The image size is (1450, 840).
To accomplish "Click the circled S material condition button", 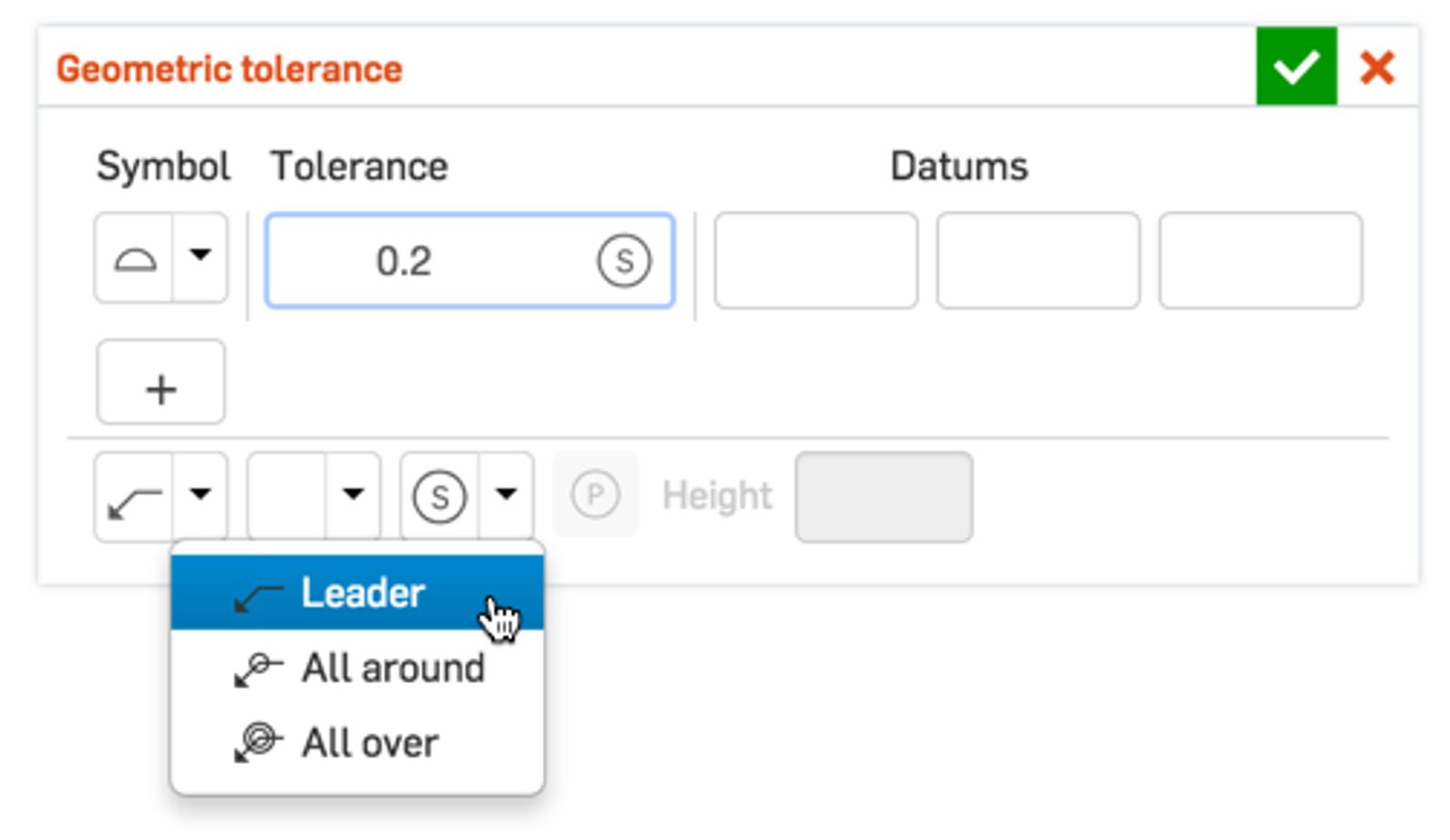I will (440, 497).
